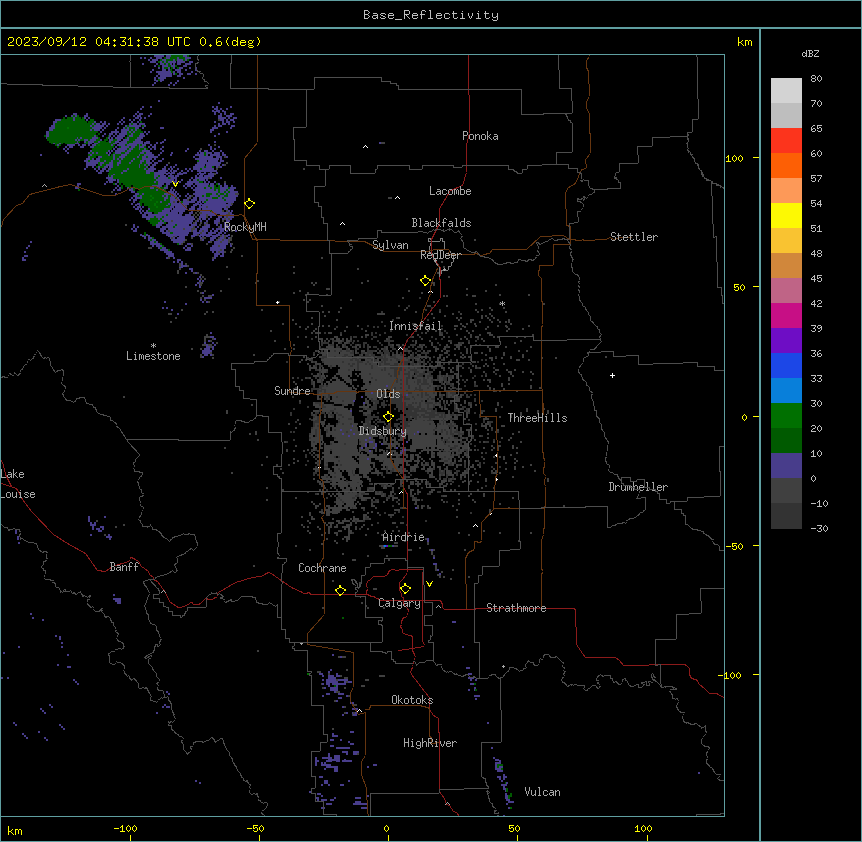The width and height of the screenshot is (862, 842).
Task: Select the Sylvan label on the map
Action: click(x=390, y=245)
